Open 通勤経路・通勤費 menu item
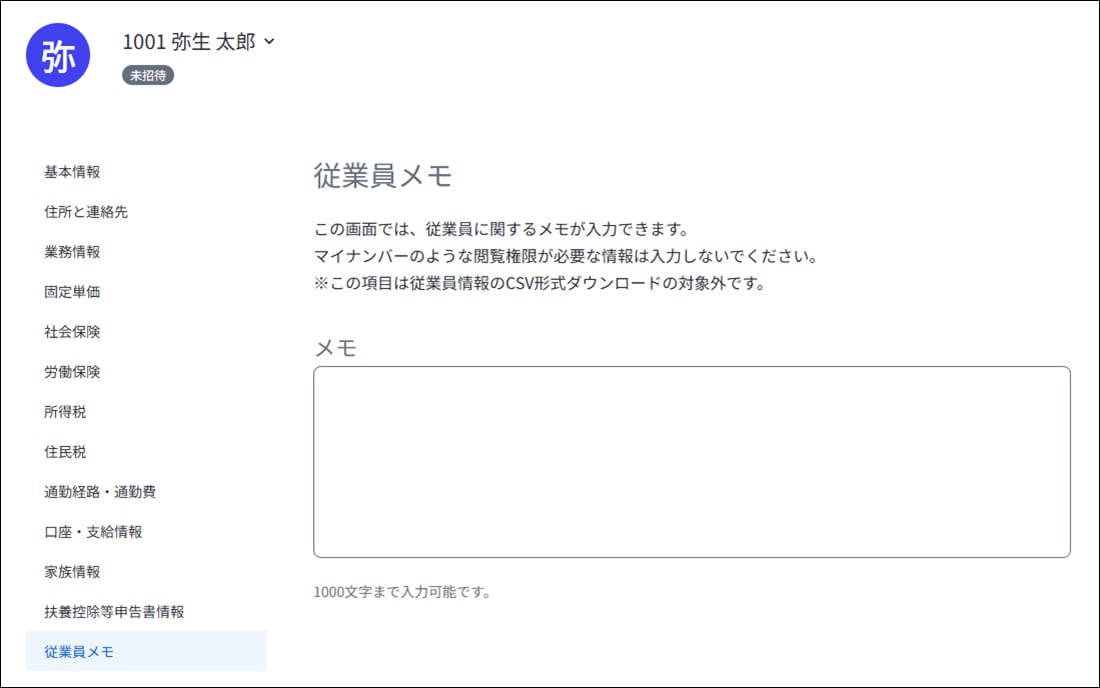 point(100,492)
